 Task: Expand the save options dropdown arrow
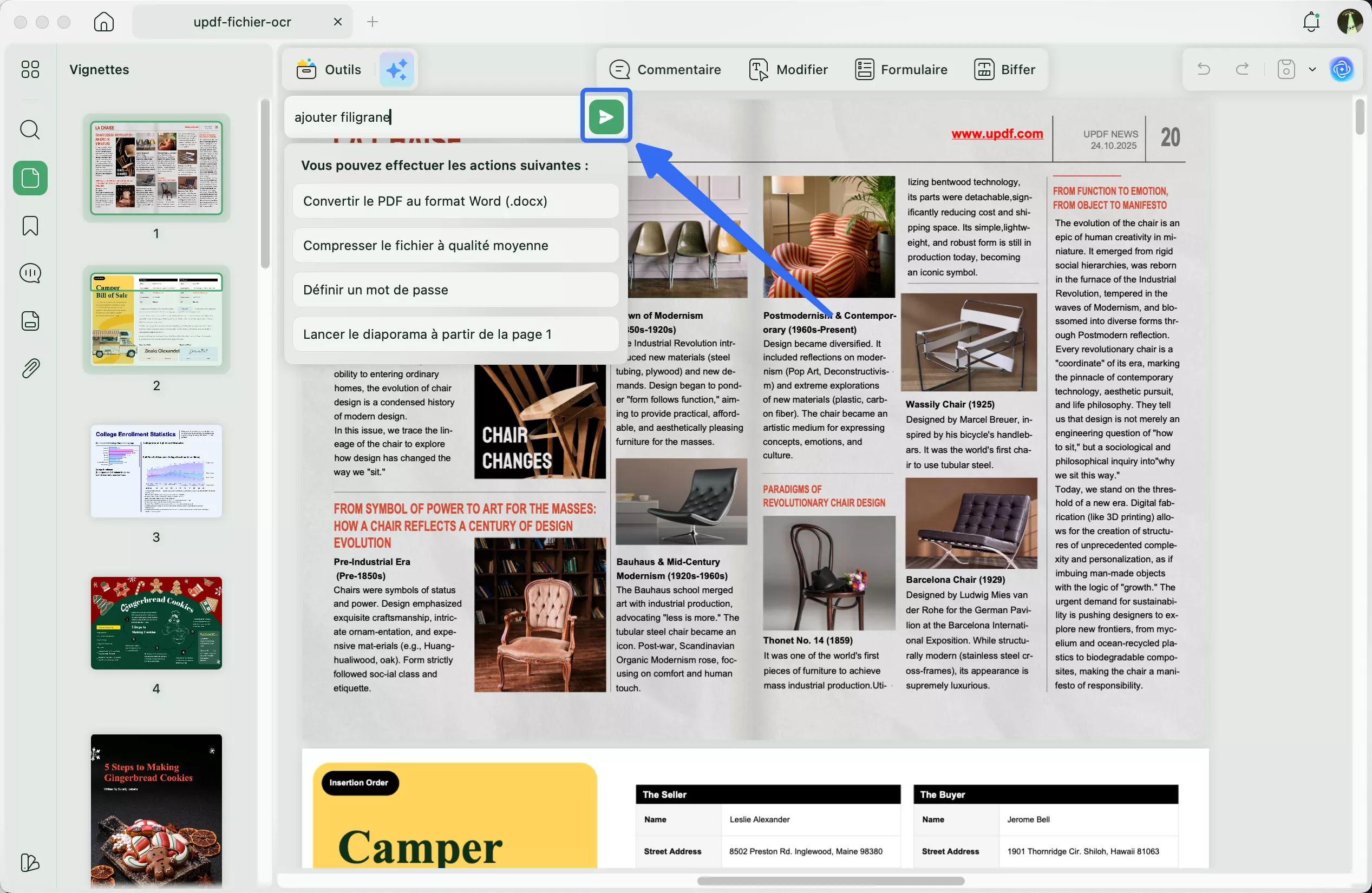point(1312,69)
